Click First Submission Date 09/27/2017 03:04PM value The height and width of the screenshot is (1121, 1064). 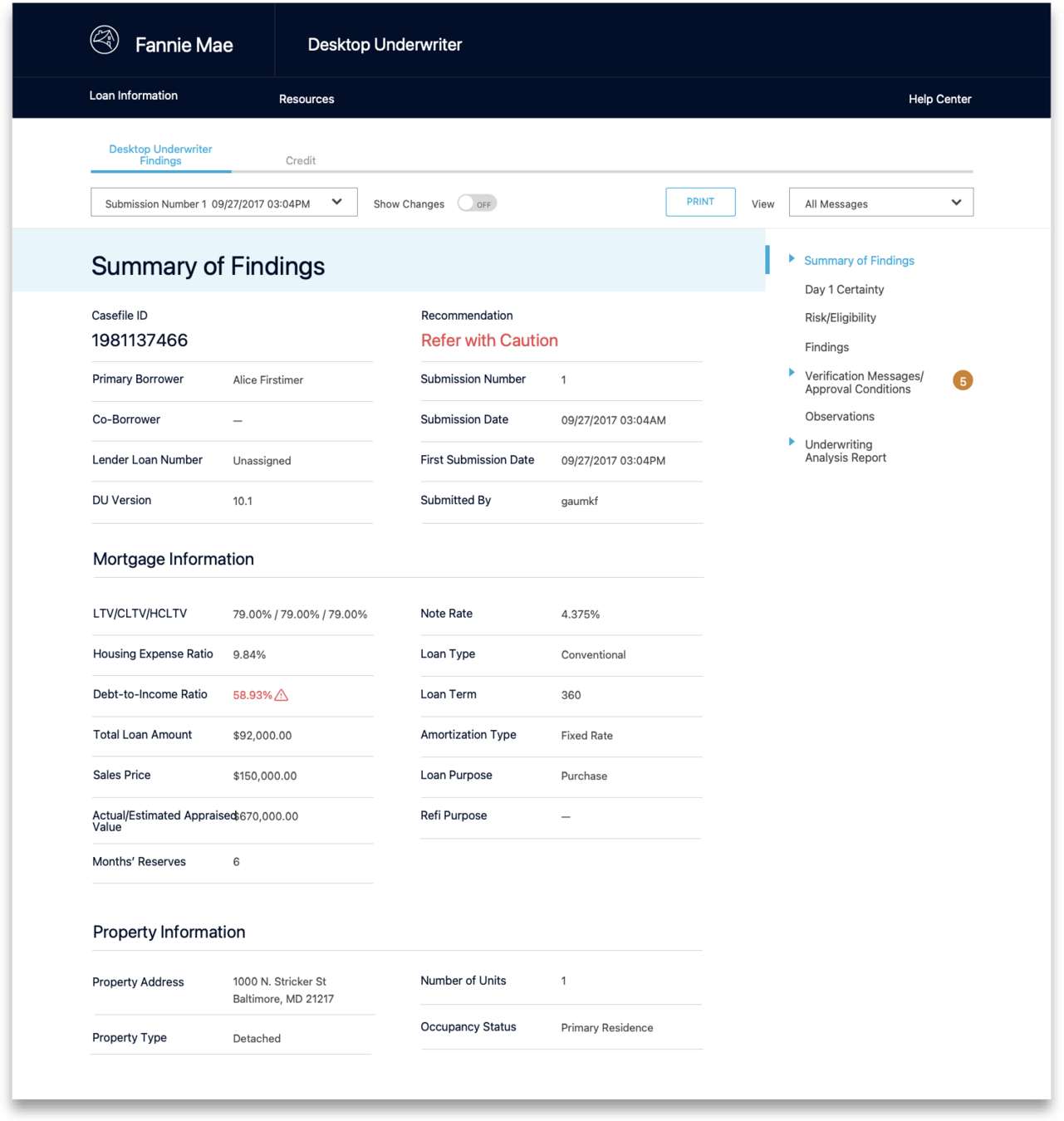click(613, 461)
